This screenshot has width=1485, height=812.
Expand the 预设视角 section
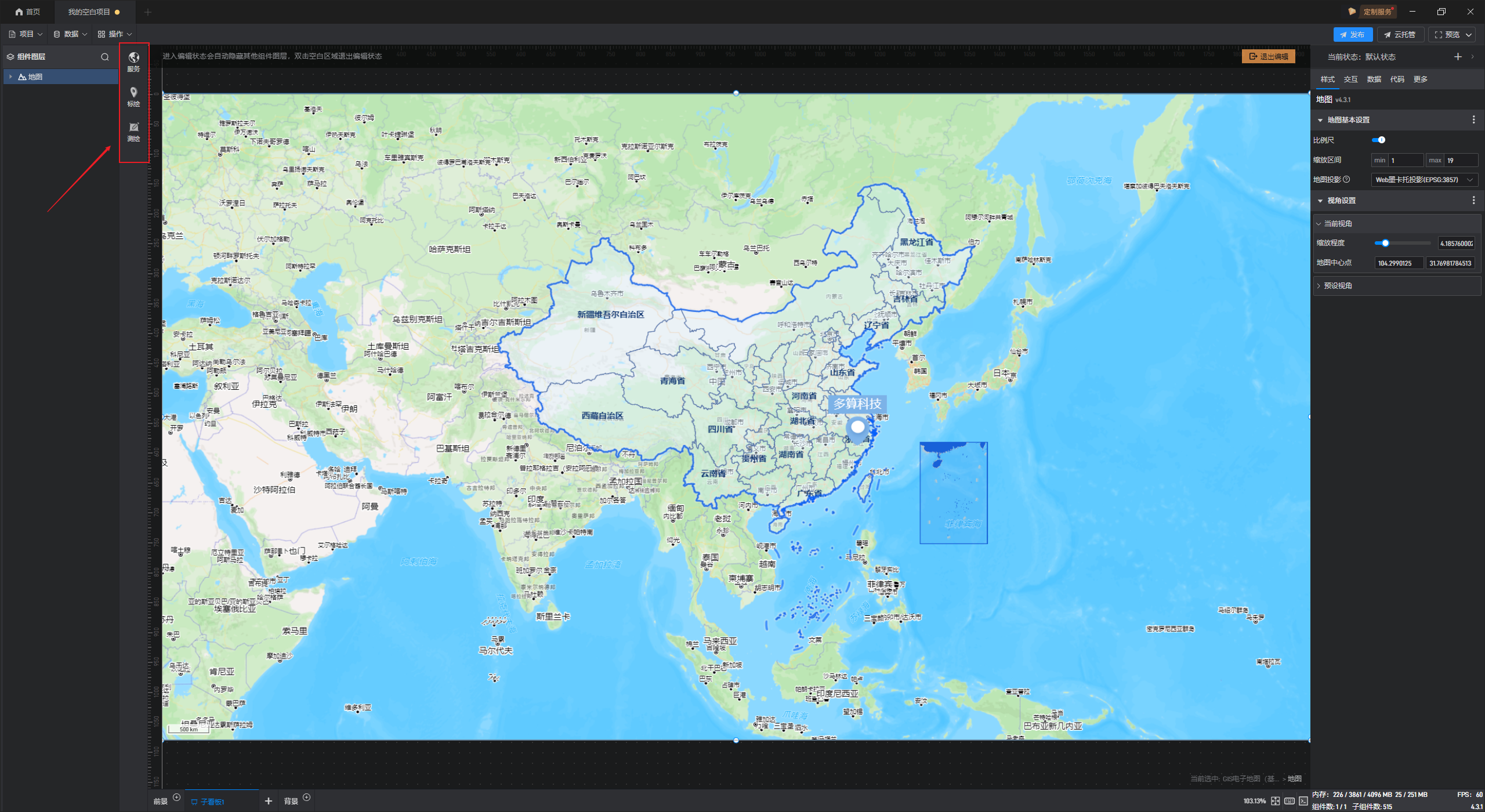[x=1338, y=286]
